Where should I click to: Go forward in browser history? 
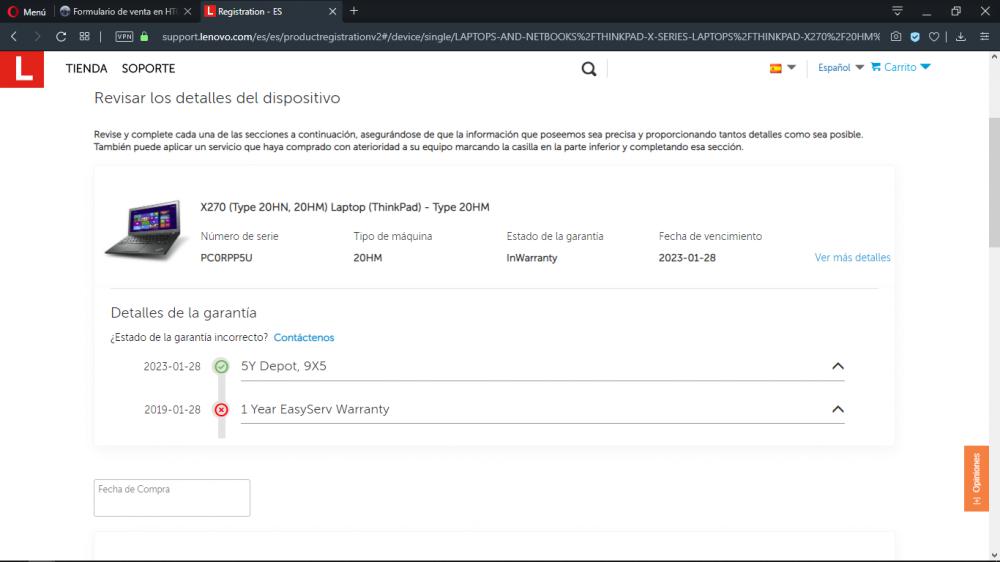pos(37,37)
